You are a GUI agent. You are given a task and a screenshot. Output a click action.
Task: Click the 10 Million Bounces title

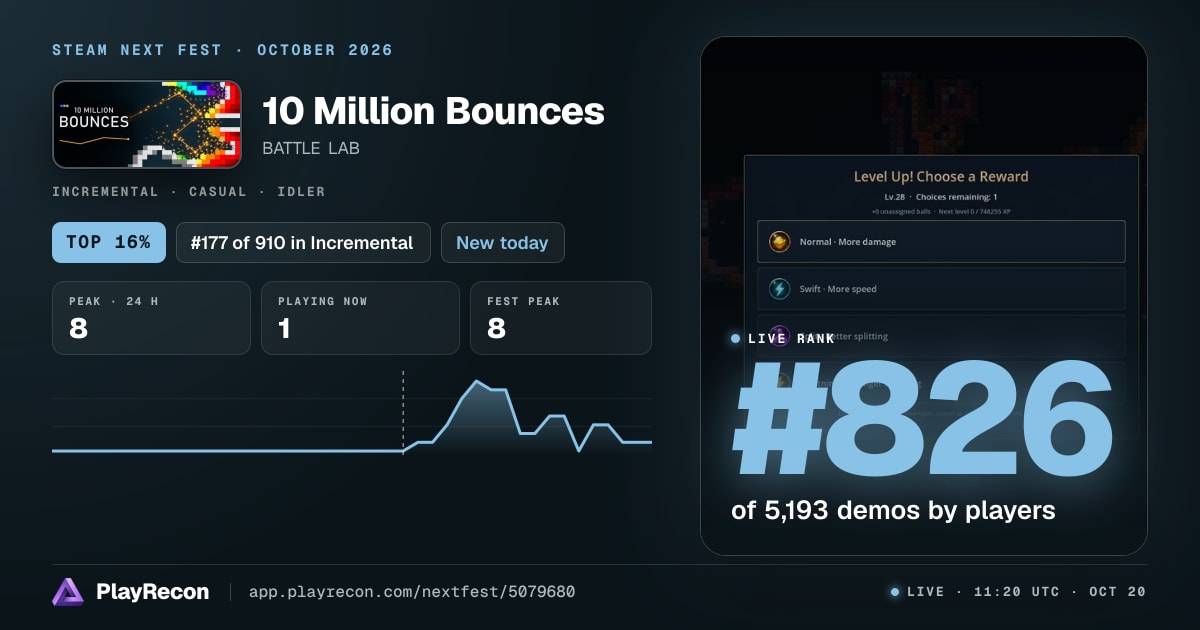click(433, 111)
